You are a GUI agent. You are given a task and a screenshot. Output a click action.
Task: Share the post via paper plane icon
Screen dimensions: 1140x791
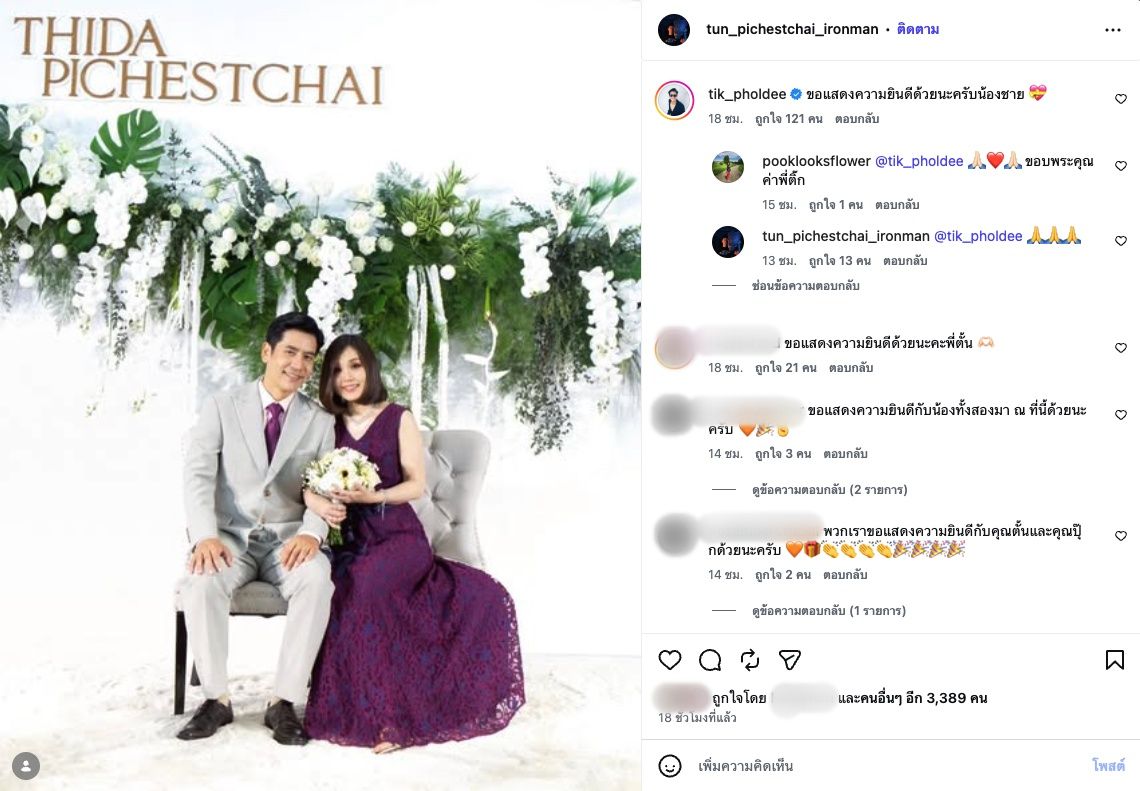(790, 660)
